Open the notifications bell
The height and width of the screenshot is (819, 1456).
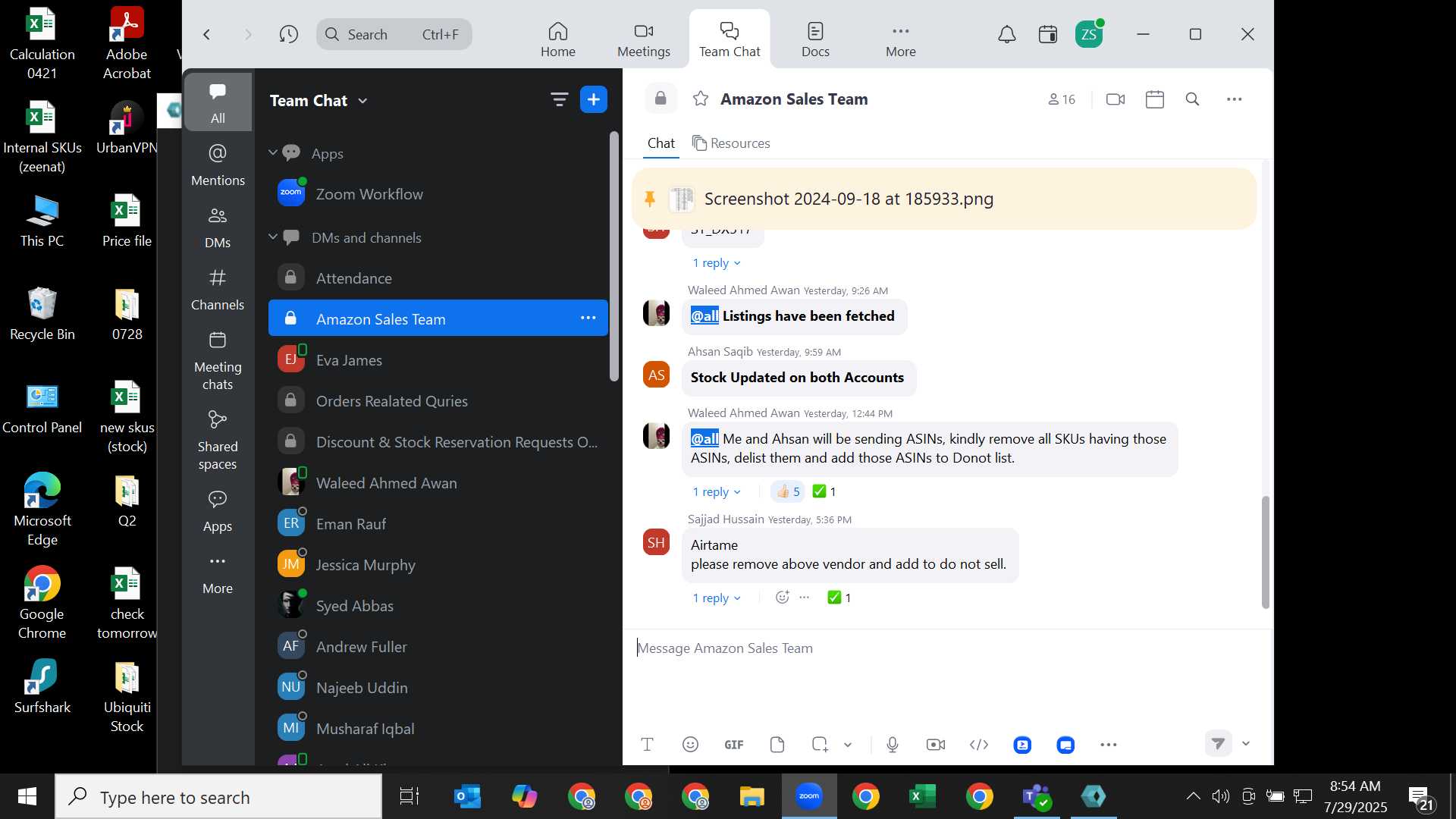click(x=1006, y=34)
